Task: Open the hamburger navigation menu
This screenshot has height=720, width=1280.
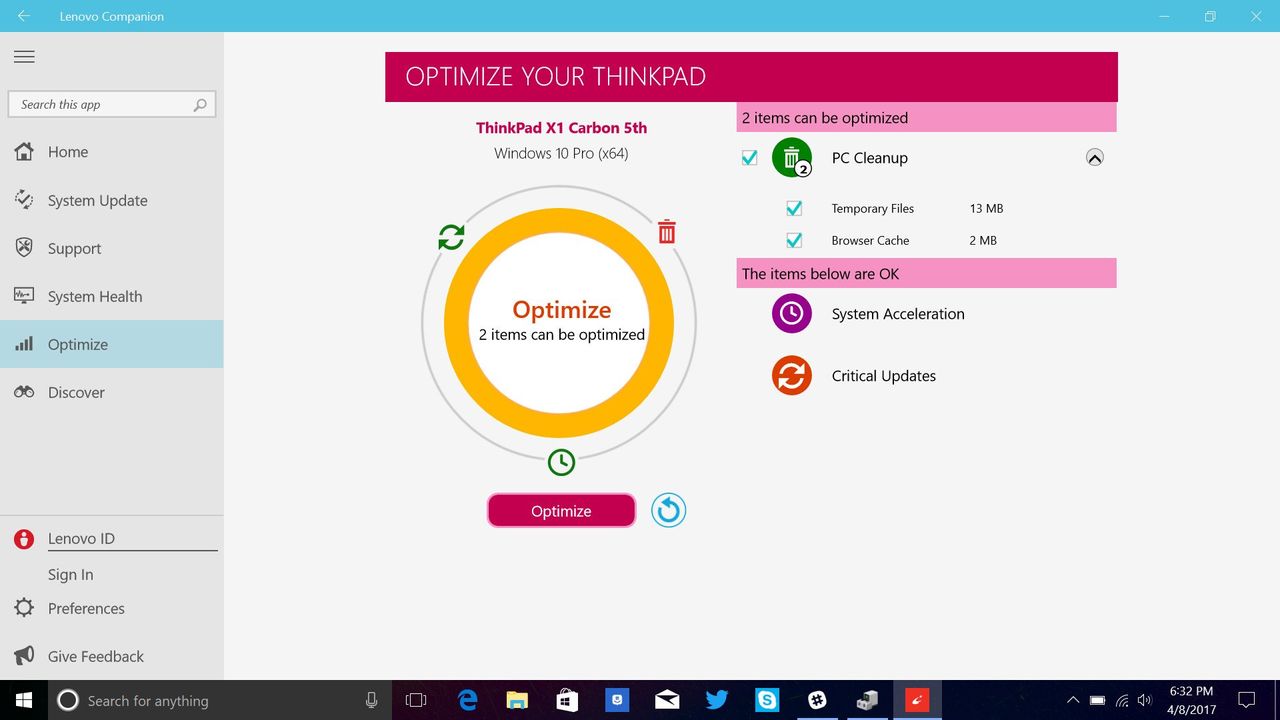Action: tap(24, 57)
